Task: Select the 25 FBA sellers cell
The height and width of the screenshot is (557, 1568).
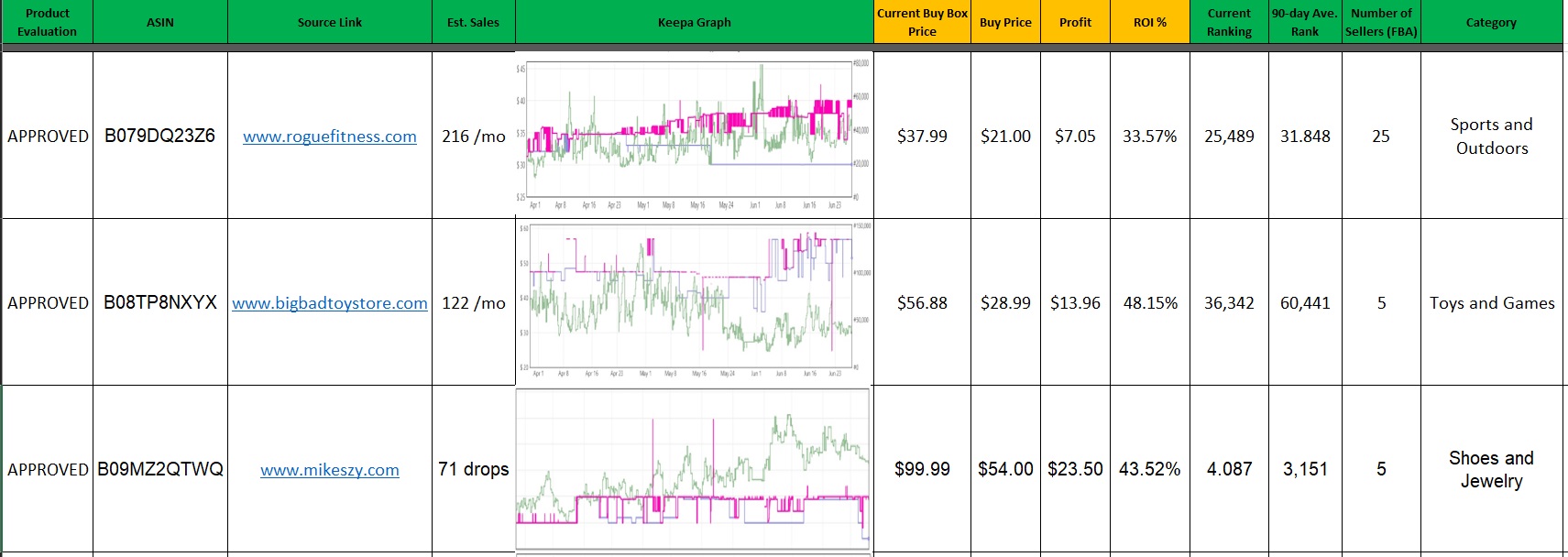Action: [x=1381, y=136]
